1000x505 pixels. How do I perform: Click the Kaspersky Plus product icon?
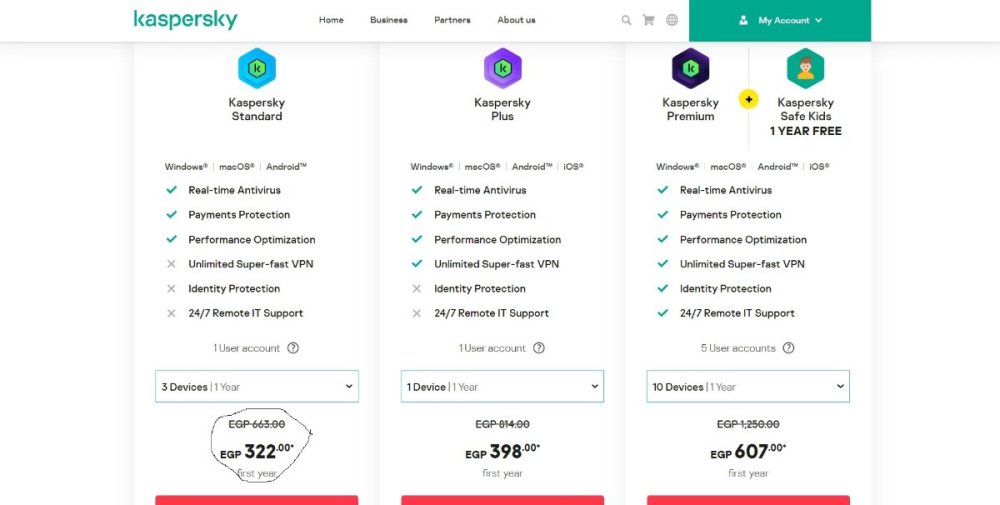(502, 68)
